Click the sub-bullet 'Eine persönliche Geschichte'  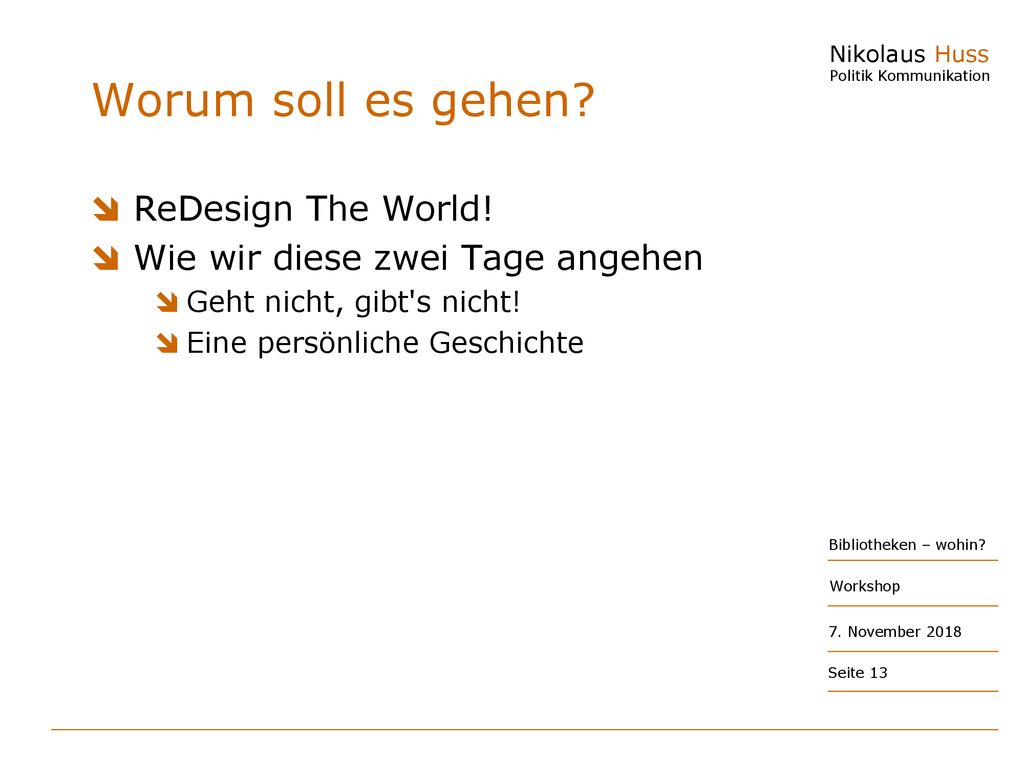(385, 344)
